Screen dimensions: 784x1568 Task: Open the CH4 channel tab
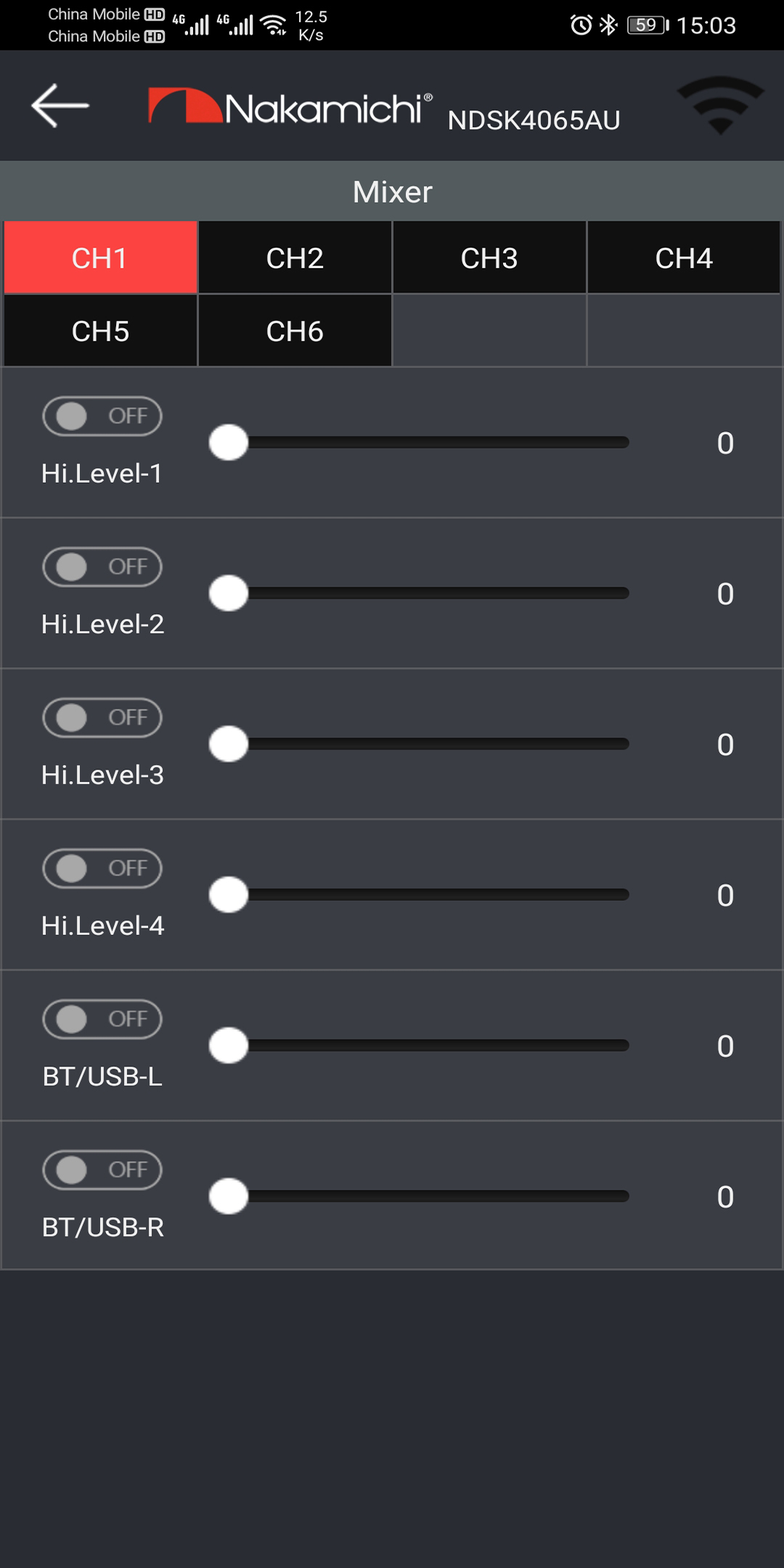684,258
